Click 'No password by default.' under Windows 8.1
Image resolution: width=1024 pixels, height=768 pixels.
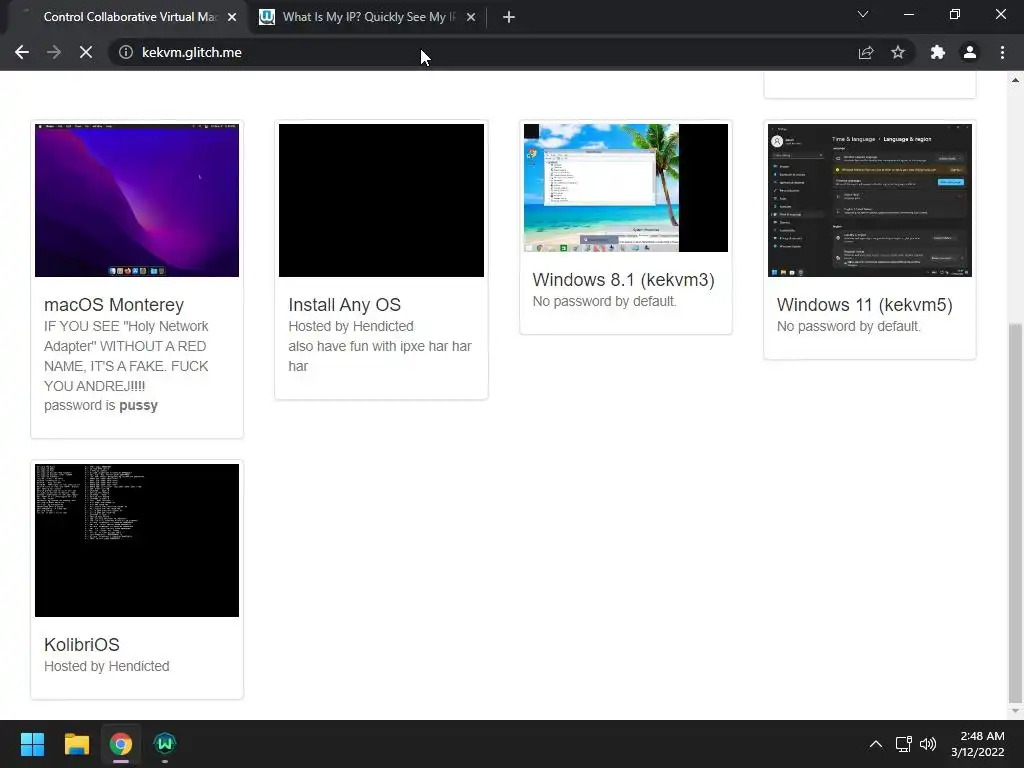[x=605, y=301]
